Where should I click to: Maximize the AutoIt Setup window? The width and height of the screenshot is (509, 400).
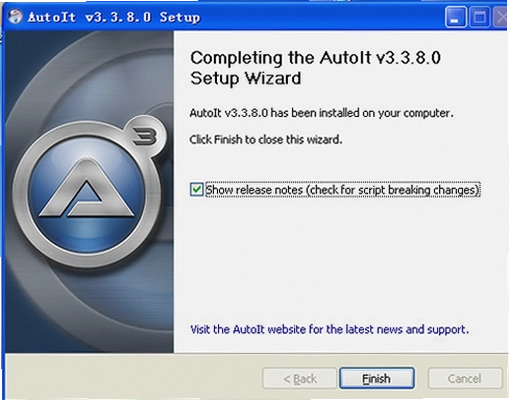(479, 17)
